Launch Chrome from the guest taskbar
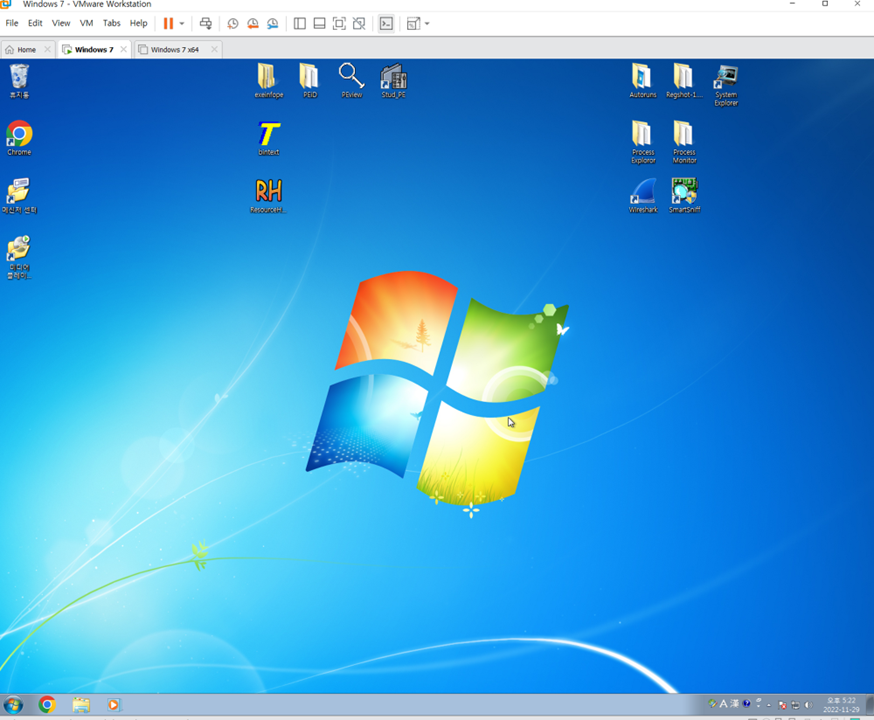Viewport: 874px width, 720px height. (x=47, y=705)
